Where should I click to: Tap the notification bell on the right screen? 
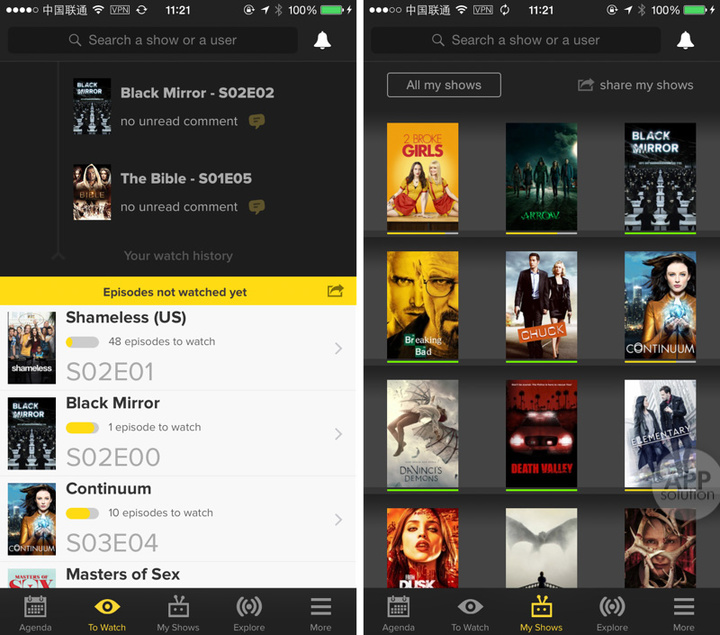point(685,40)
